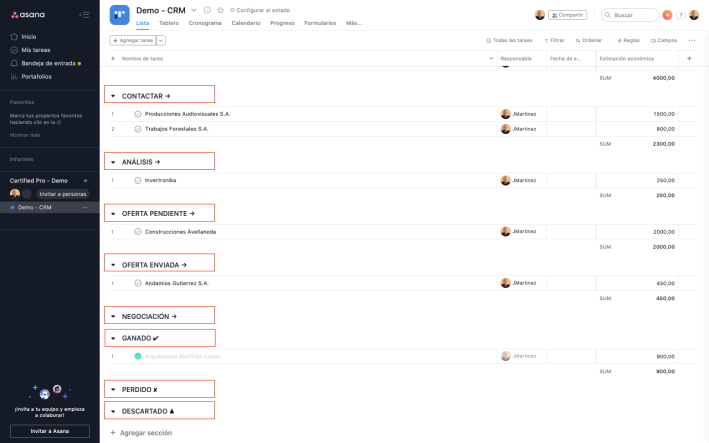Collapse the CONTACTAR section
Viewport: 709px width, 443px height.
tap(113, 96)
